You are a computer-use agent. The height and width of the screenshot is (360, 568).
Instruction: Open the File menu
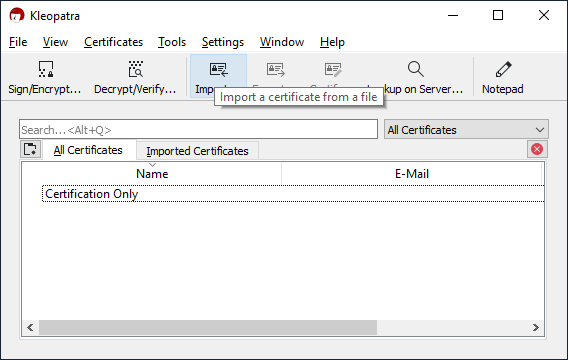(18, 42)
